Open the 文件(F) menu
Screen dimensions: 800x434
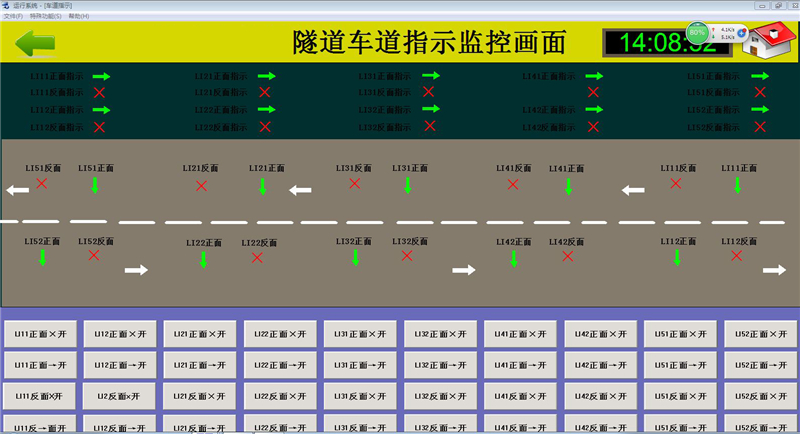tap(13, 17)
